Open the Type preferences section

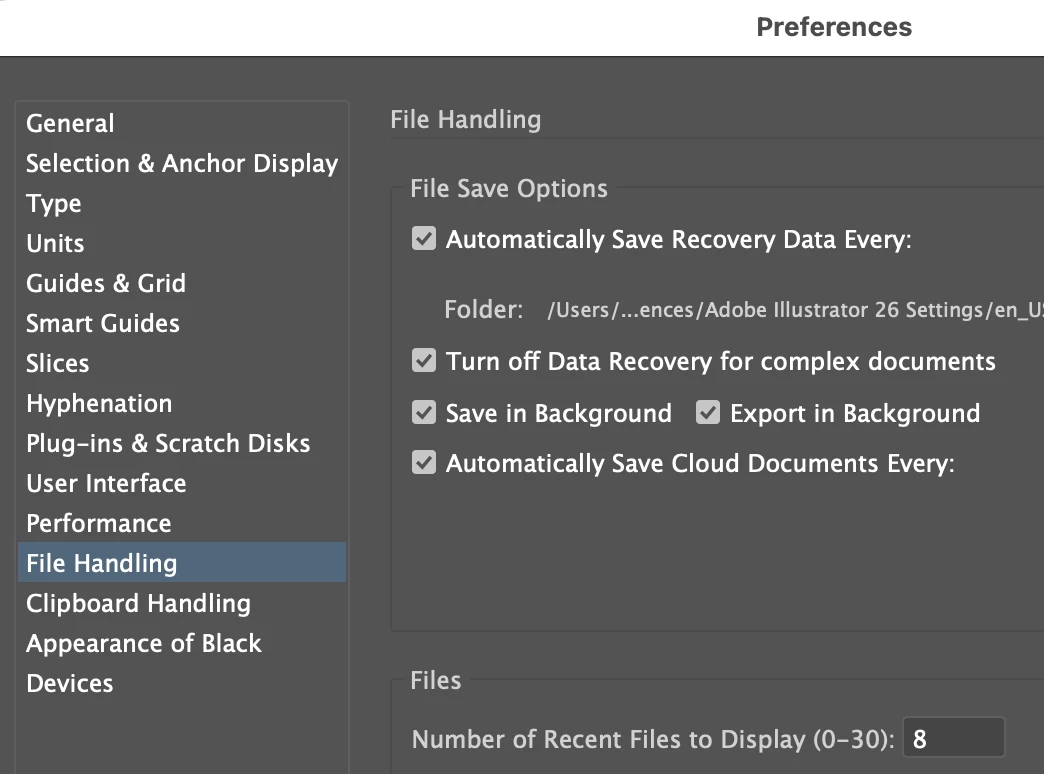(54, 203)
